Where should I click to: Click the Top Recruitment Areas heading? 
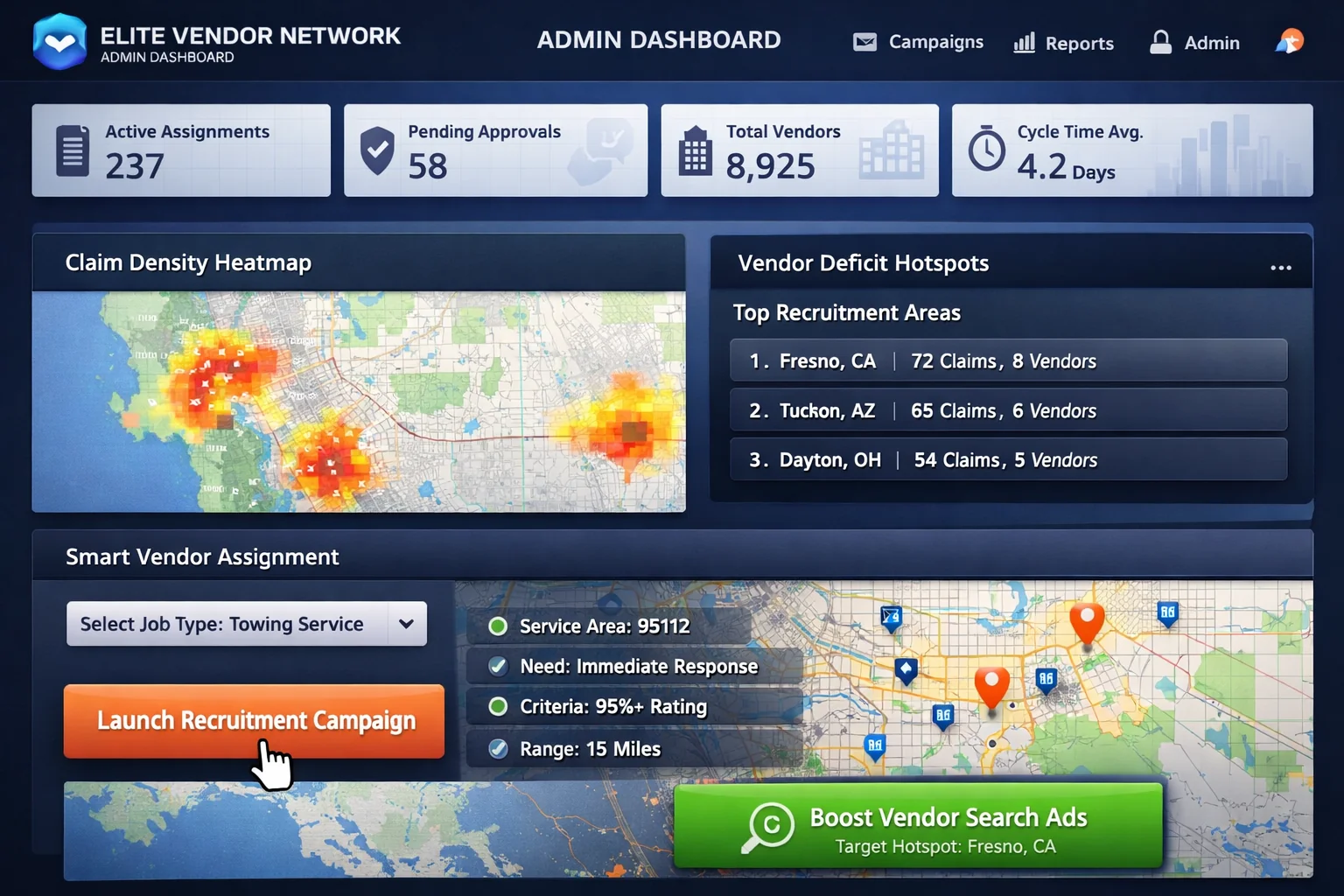(847, 312)
